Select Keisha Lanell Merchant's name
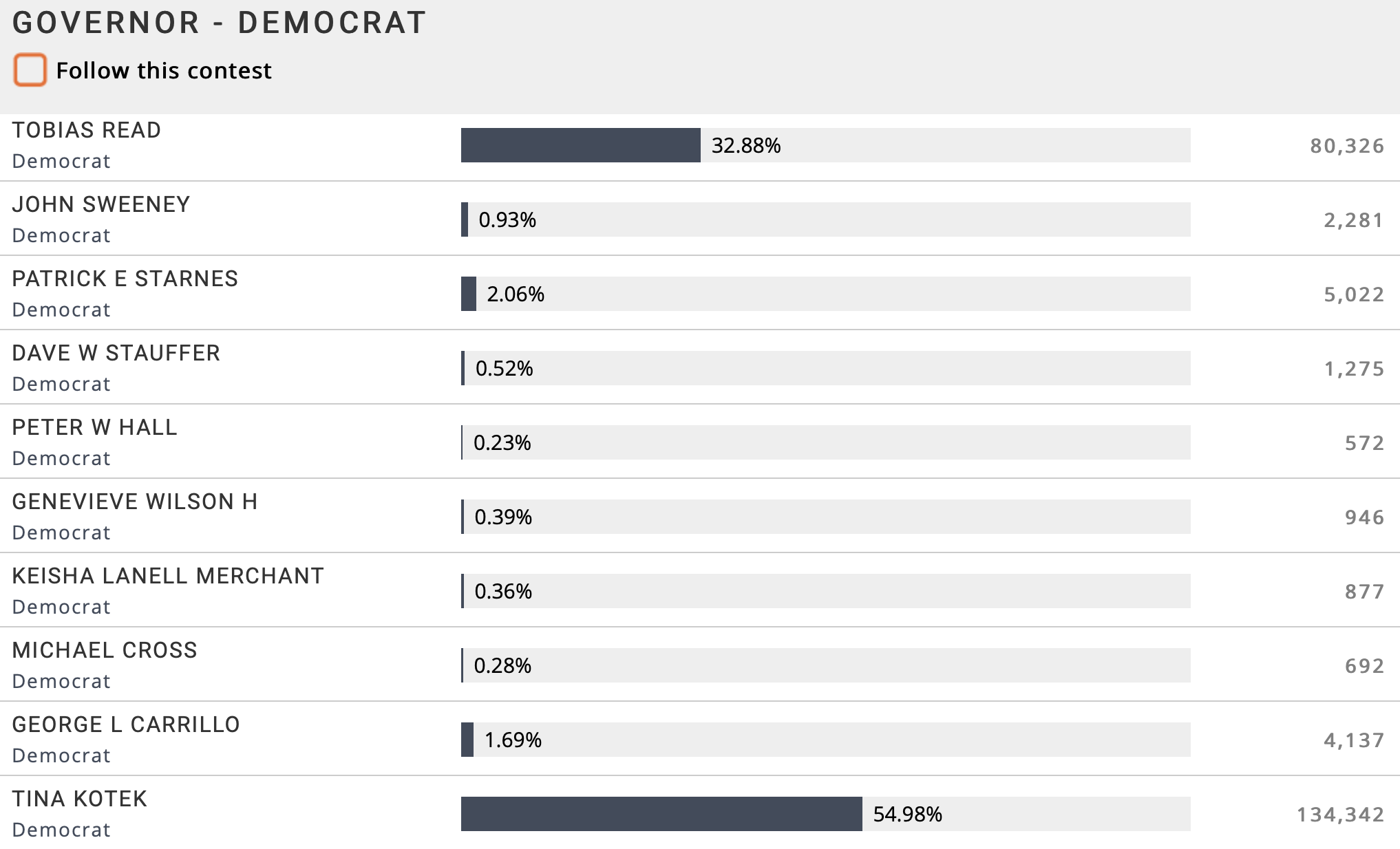 tap(168, 576)
